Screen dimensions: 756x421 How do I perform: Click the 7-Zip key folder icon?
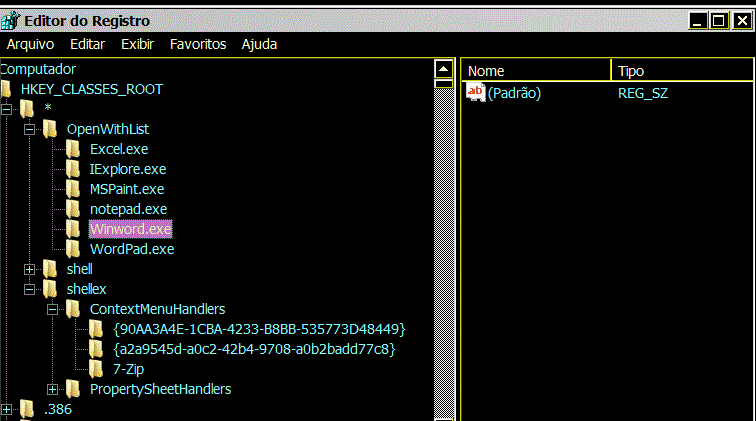(96, 369)
